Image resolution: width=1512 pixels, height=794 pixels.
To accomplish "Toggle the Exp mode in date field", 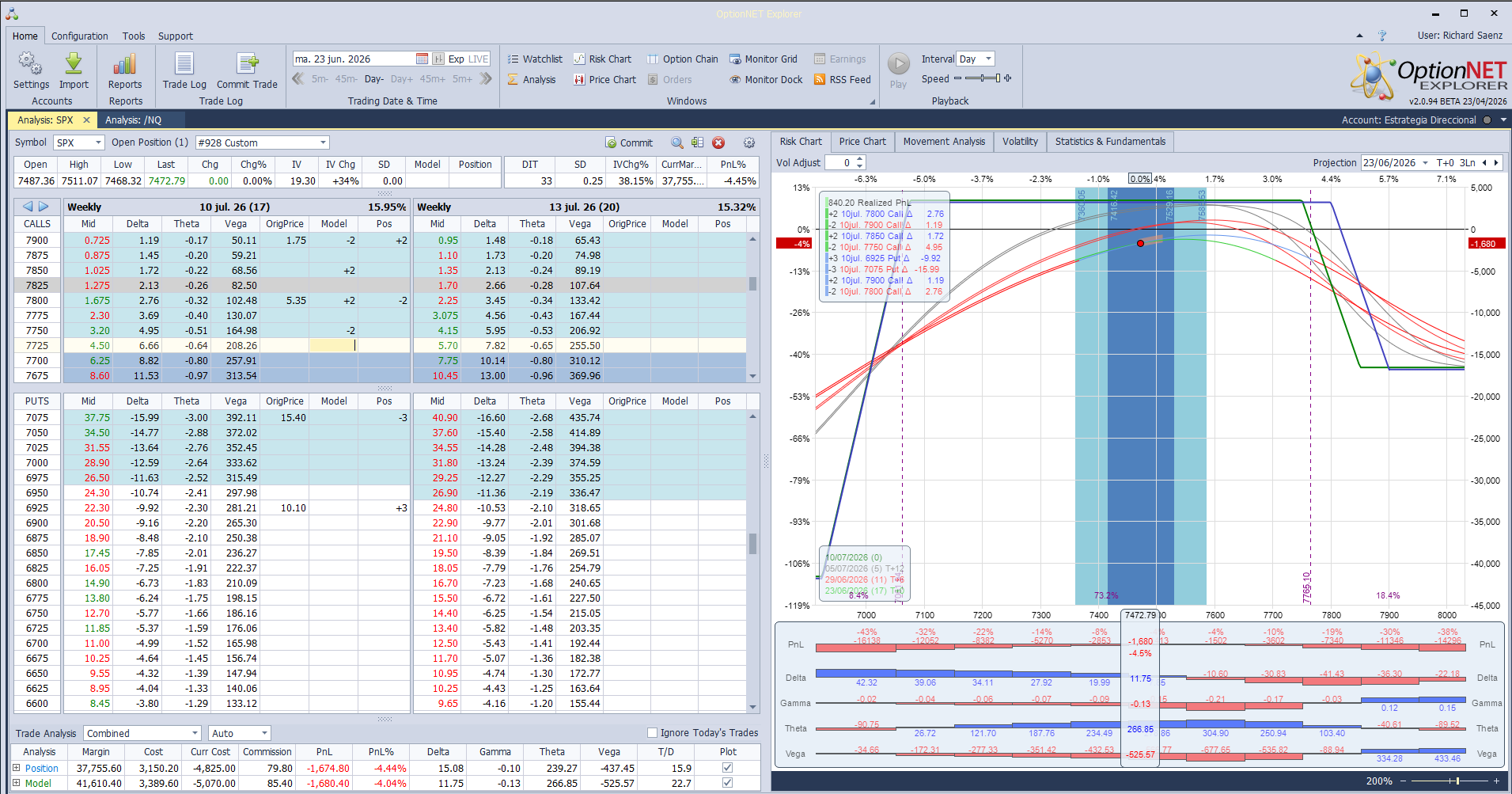I will 457,59.
